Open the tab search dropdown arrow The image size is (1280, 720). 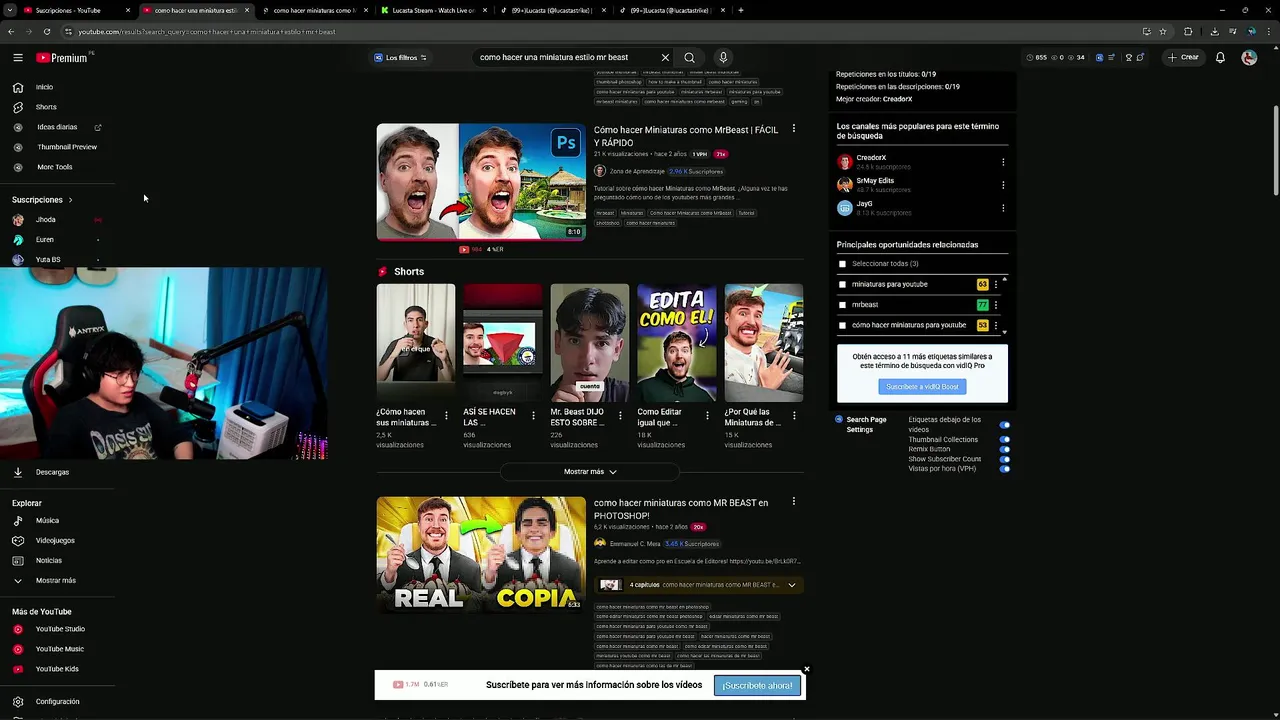pos(10,10)
